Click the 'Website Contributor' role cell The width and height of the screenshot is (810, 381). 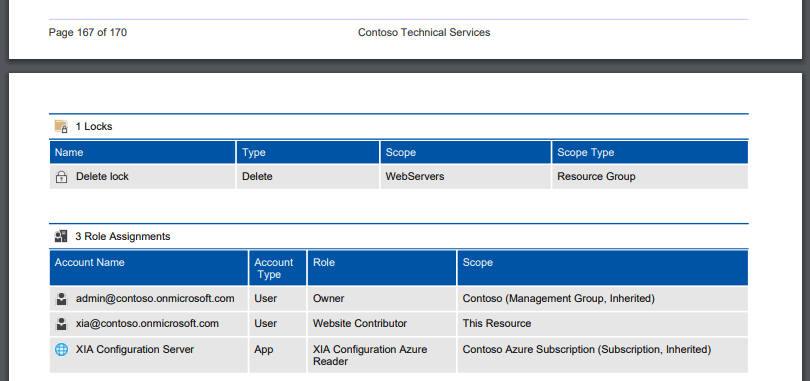tap(382, 324)
